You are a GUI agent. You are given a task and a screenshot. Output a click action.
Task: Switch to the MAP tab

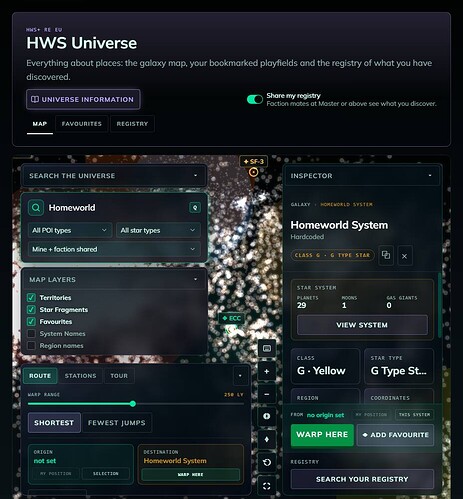[40, 124]
